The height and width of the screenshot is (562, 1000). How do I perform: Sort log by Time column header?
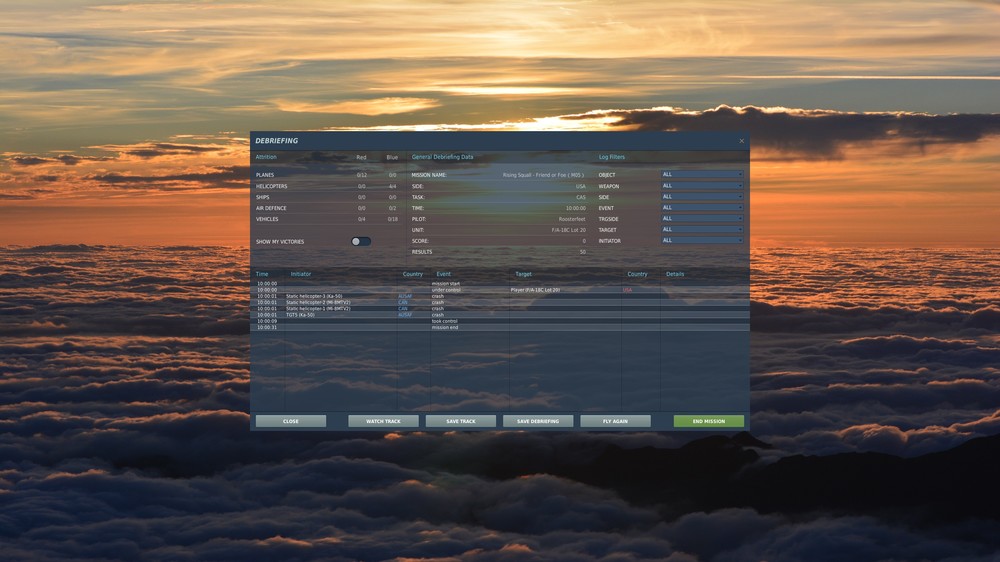point(262,274)
